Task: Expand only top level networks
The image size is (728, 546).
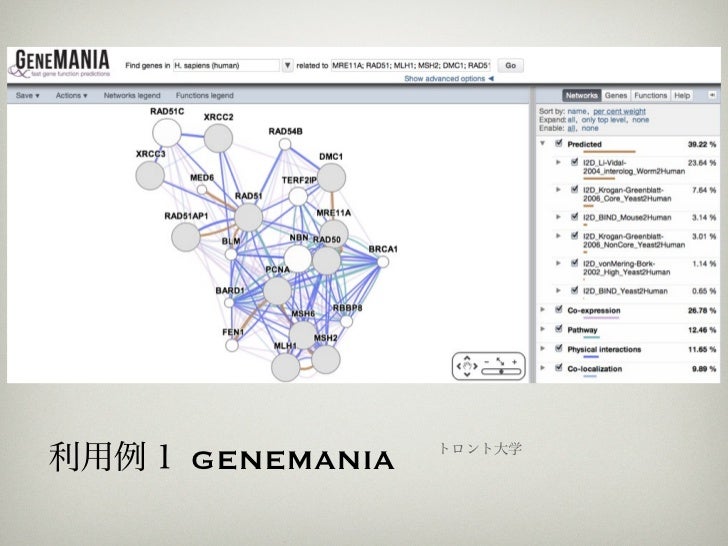Action: 603,120
